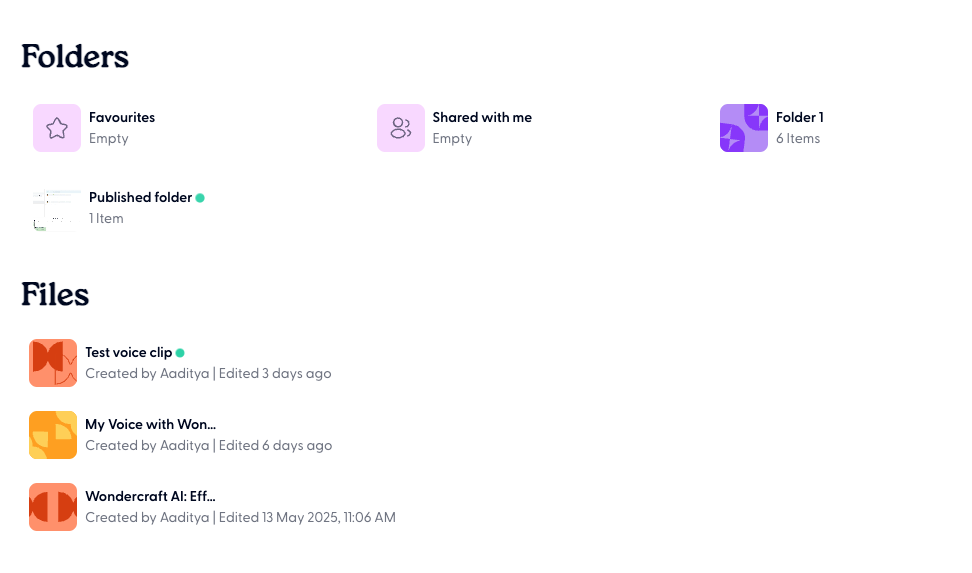Click the 1 Item text under Published folder
972x573 pixels.
click(106, 218)
